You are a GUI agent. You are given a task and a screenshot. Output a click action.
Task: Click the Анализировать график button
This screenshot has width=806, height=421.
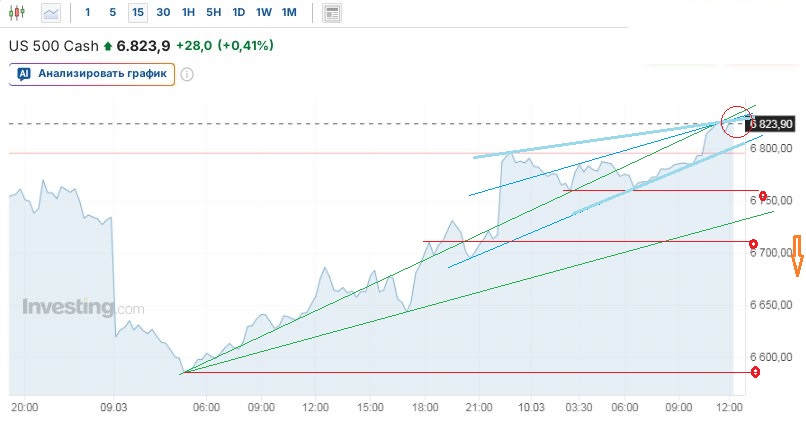pos(93,74)
